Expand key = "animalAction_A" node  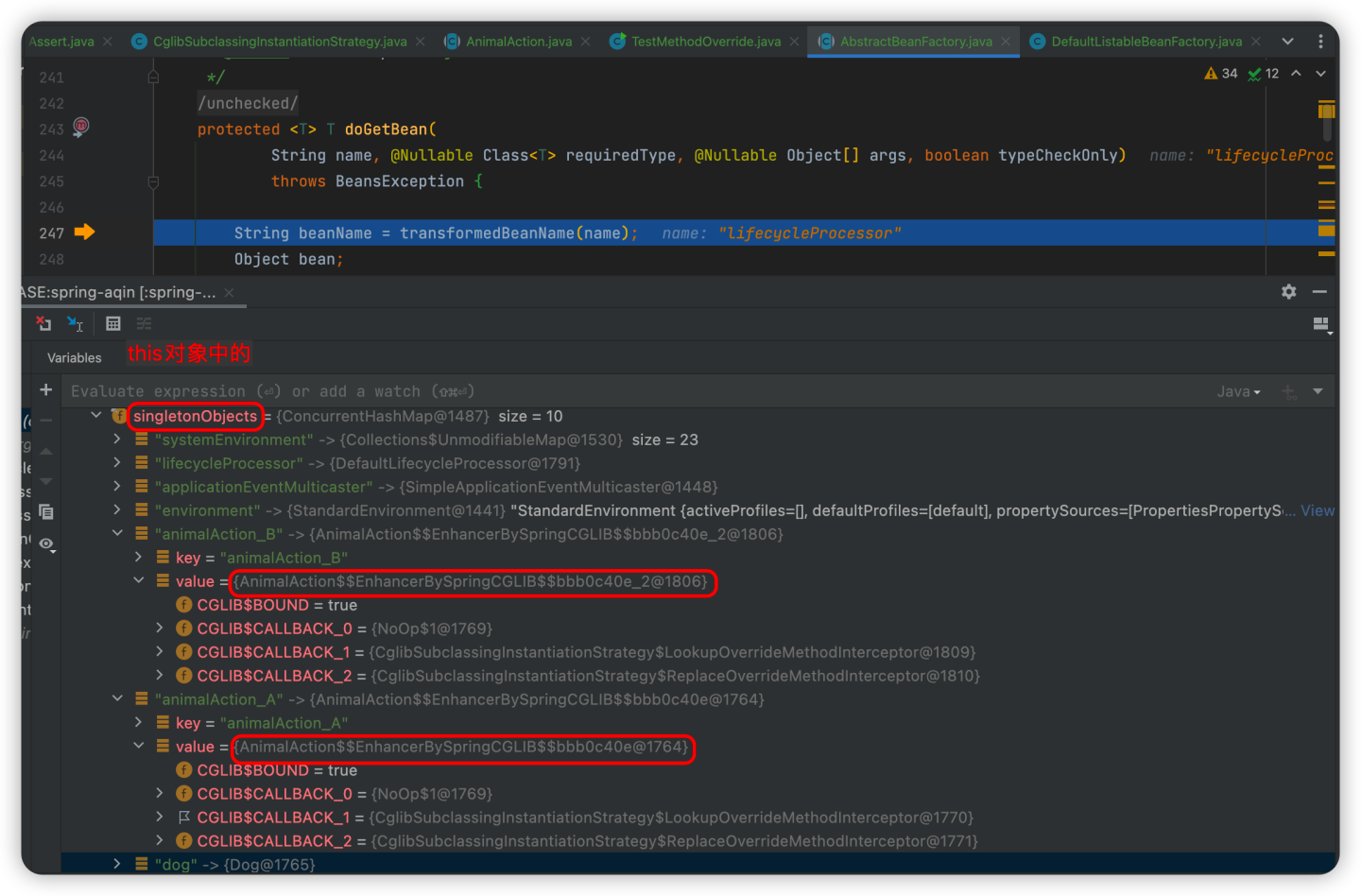pos(138,723)
